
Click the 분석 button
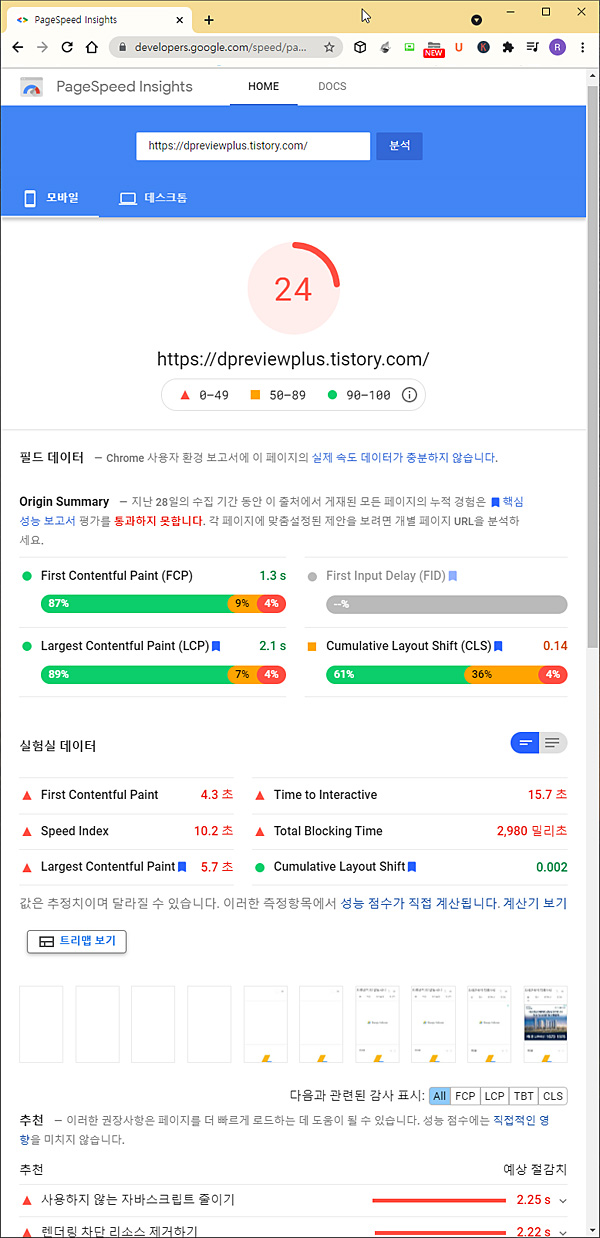(399, 146)
